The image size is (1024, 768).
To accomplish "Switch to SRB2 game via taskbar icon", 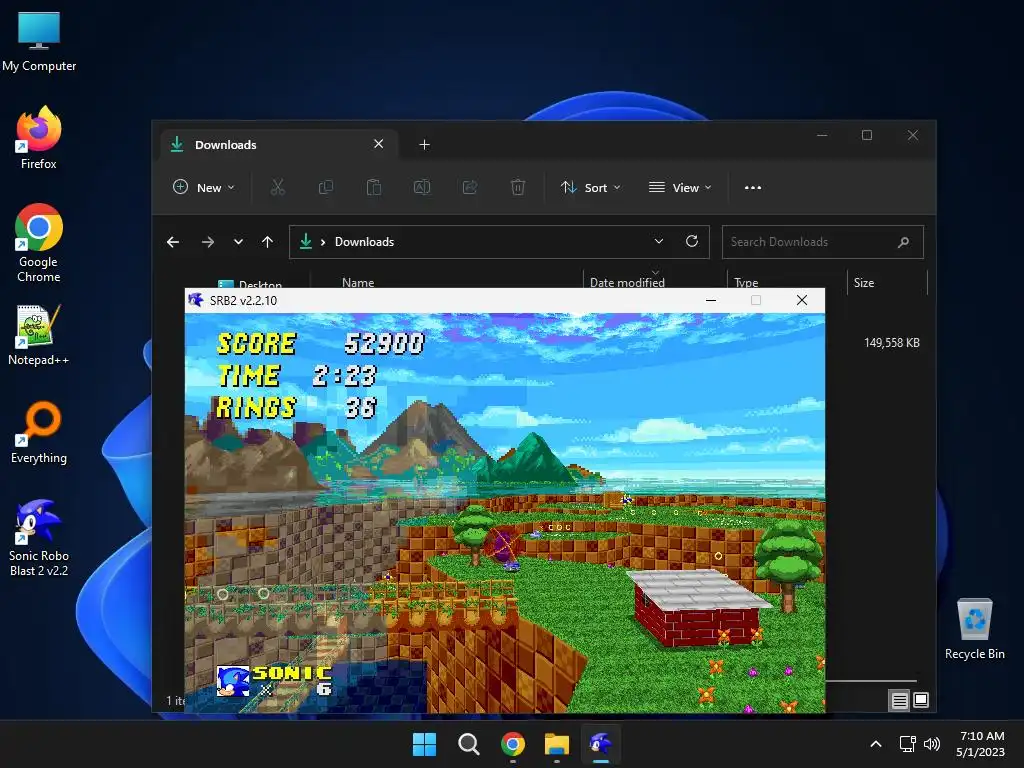I will pos(600,744).
